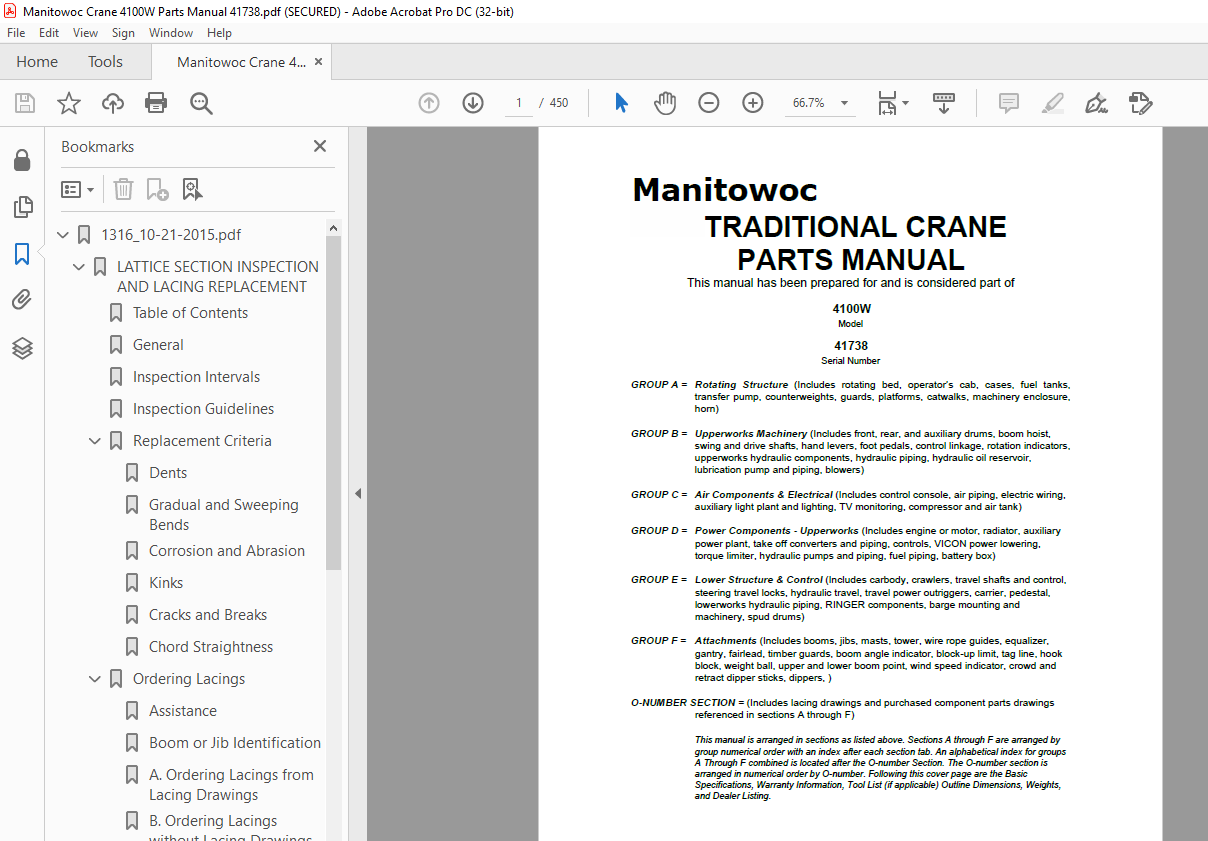Toggle the Bookmarks panel icon
The height and width of the screenshot is (841, 1208).
click(x=22, y=254)
